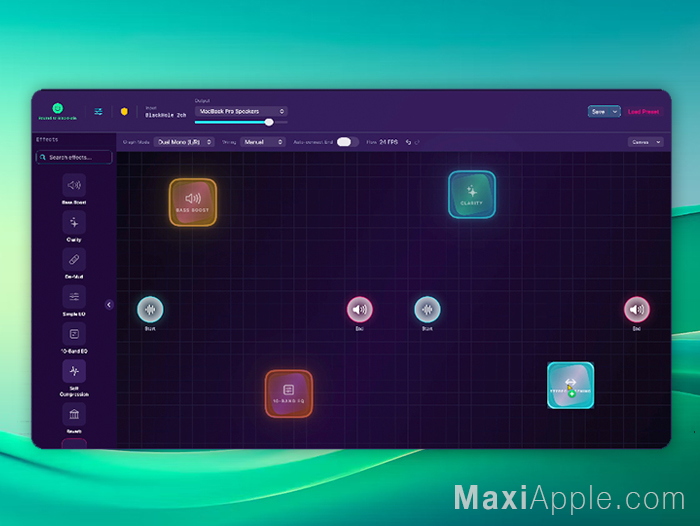
Task: Open the MacBook Pro Speakers output dropdown
Action: (241, 111)
